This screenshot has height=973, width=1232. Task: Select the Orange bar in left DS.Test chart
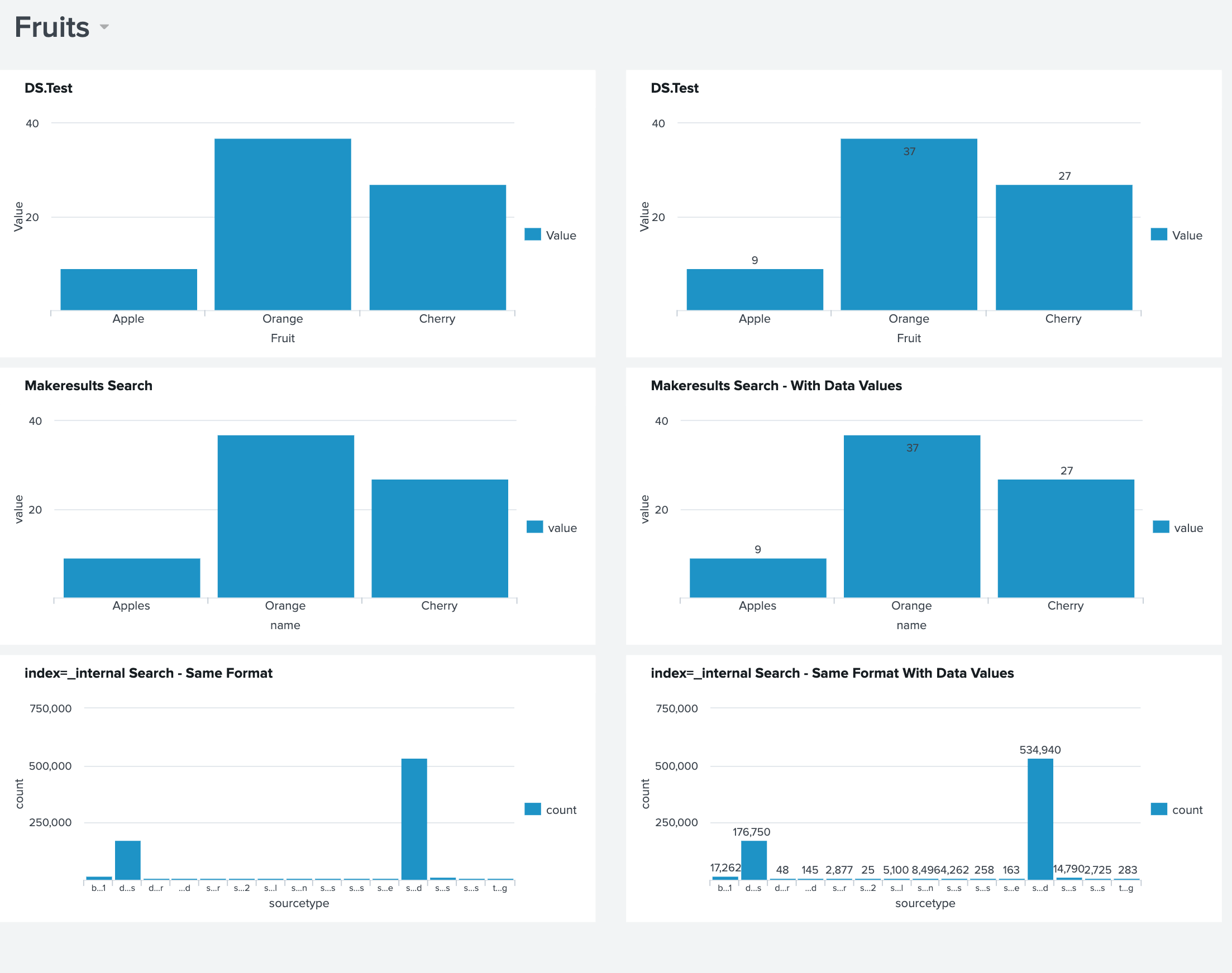[x=283, y=222]
